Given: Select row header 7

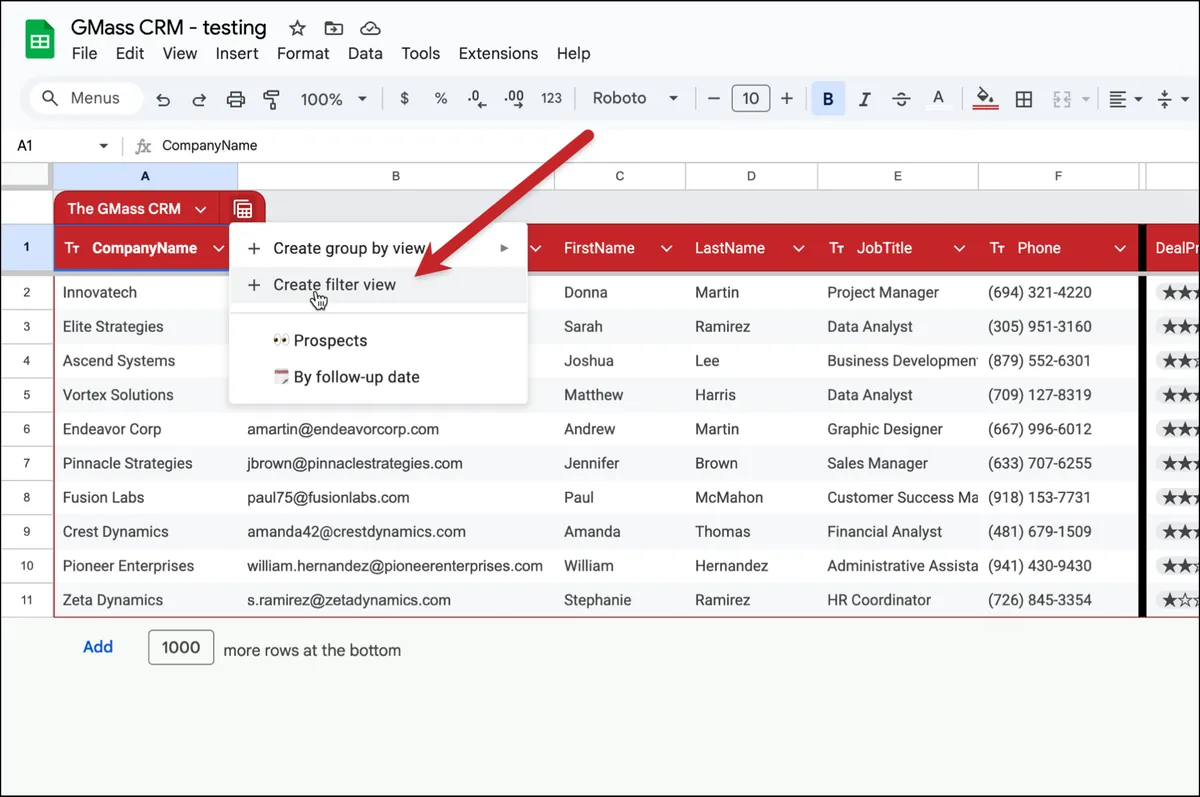Looking at the screenshot, I should (27, 464).
